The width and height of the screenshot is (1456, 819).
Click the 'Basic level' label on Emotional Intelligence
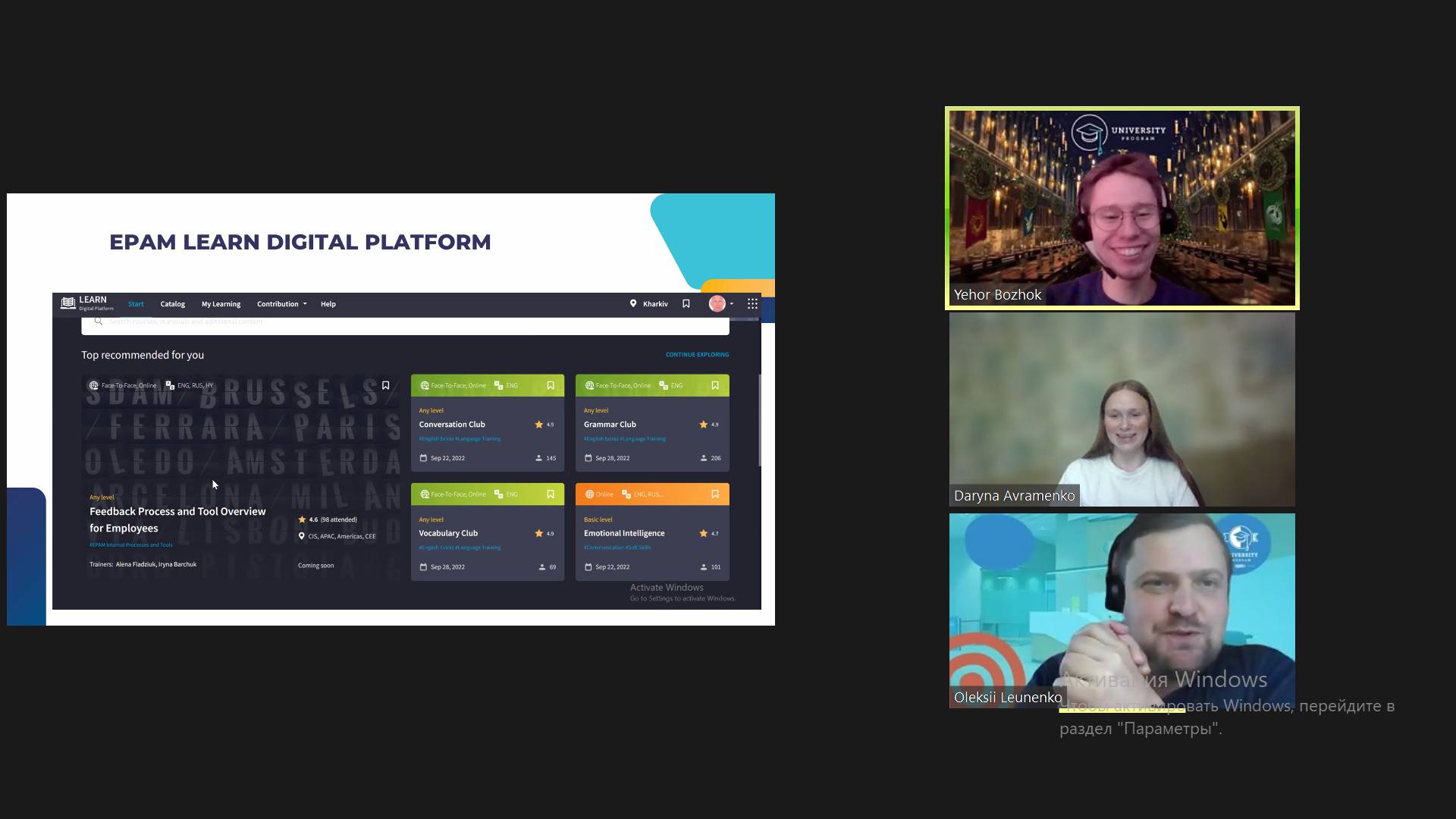[598, 519]
